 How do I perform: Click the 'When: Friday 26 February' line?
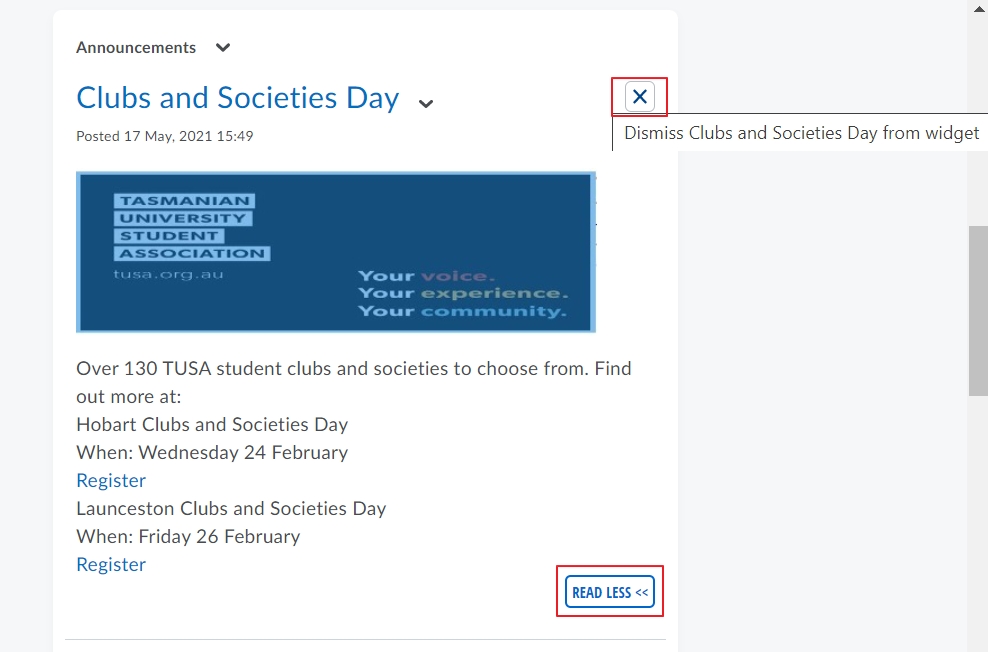(x=188, y=537)
